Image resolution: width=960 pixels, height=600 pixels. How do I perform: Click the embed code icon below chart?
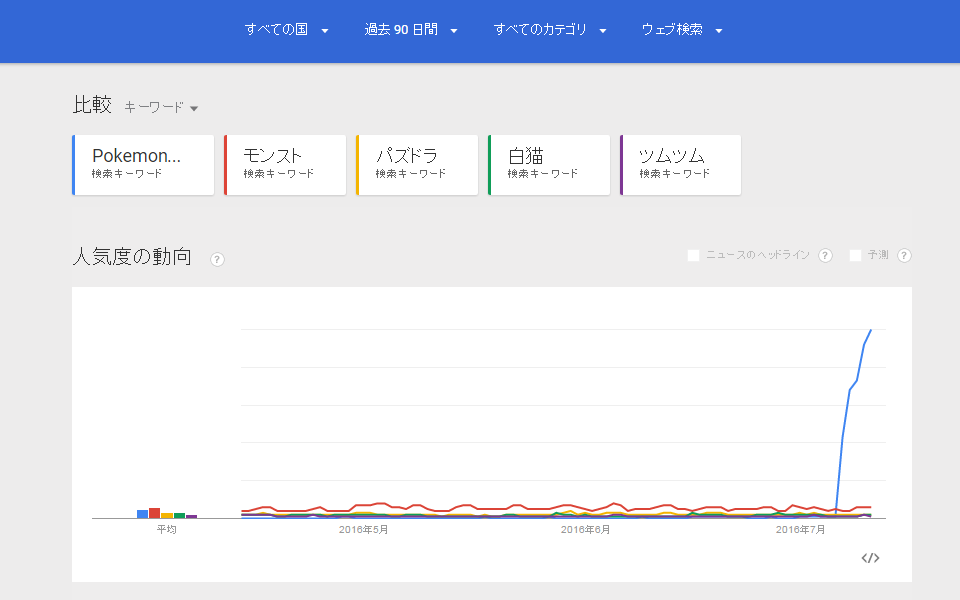pos(870,558)
